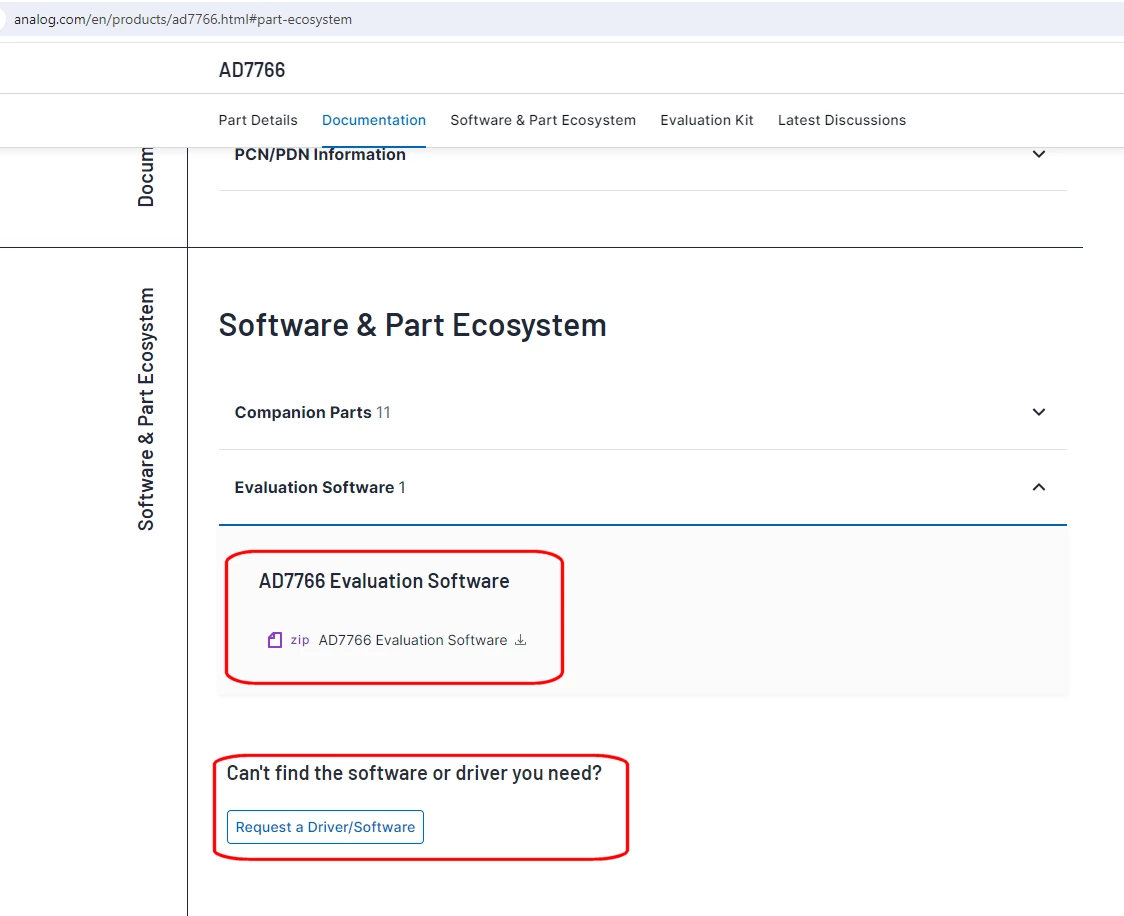Click "Can't find the software or driver" text
Screen dimensions: 1124x916
(x=414, y=773)
